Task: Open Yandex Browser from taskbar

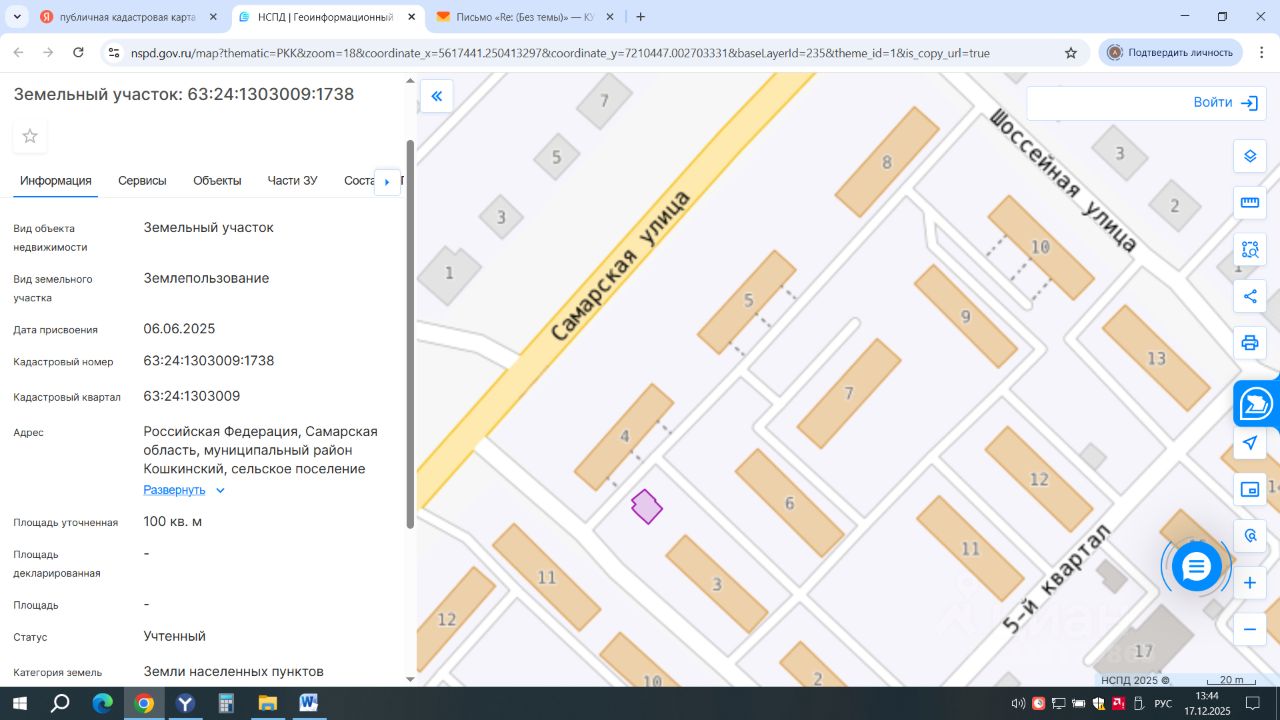Action: (184, 703)
